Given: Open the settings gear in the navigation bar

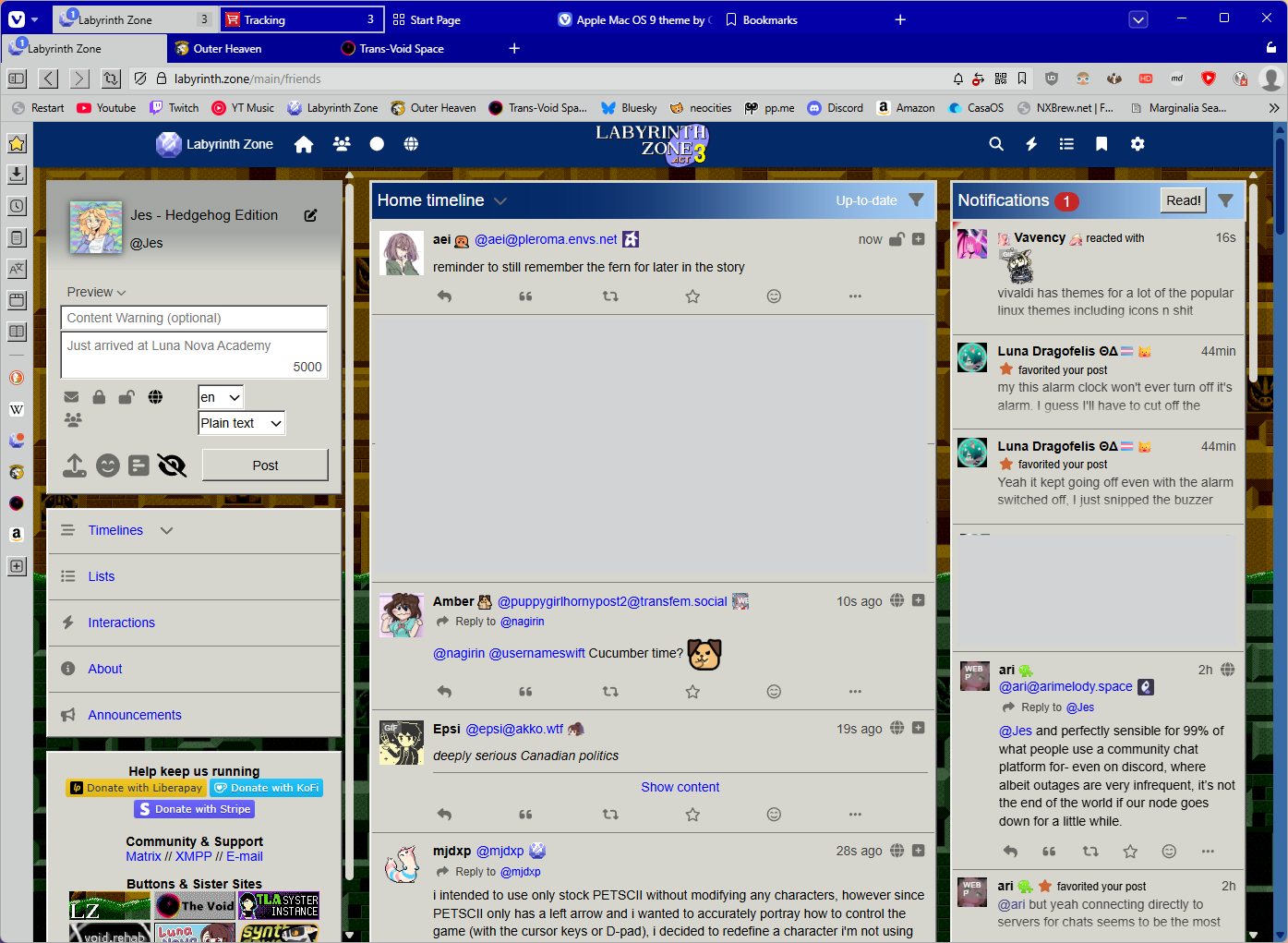Looking at the screenshot, I should tap(1138, 144).
